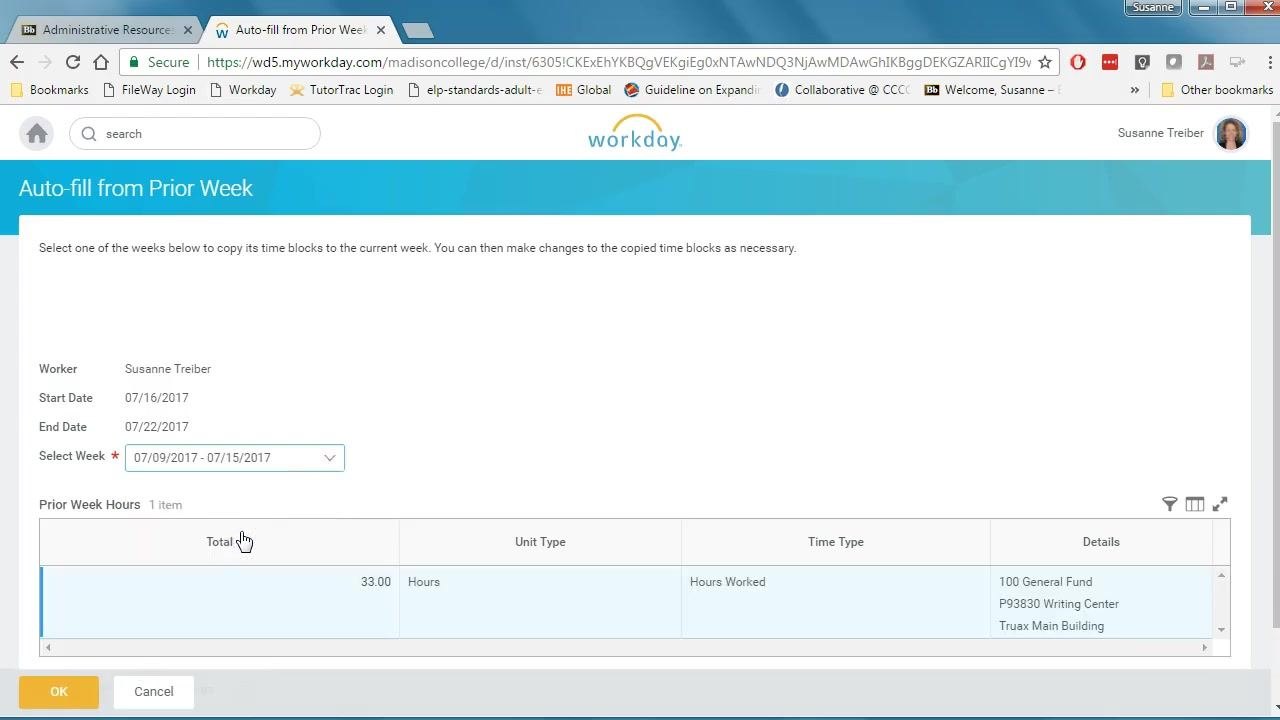Confirm with the OK button
This screenshot has width=1280, height=720.
[59, 692]
